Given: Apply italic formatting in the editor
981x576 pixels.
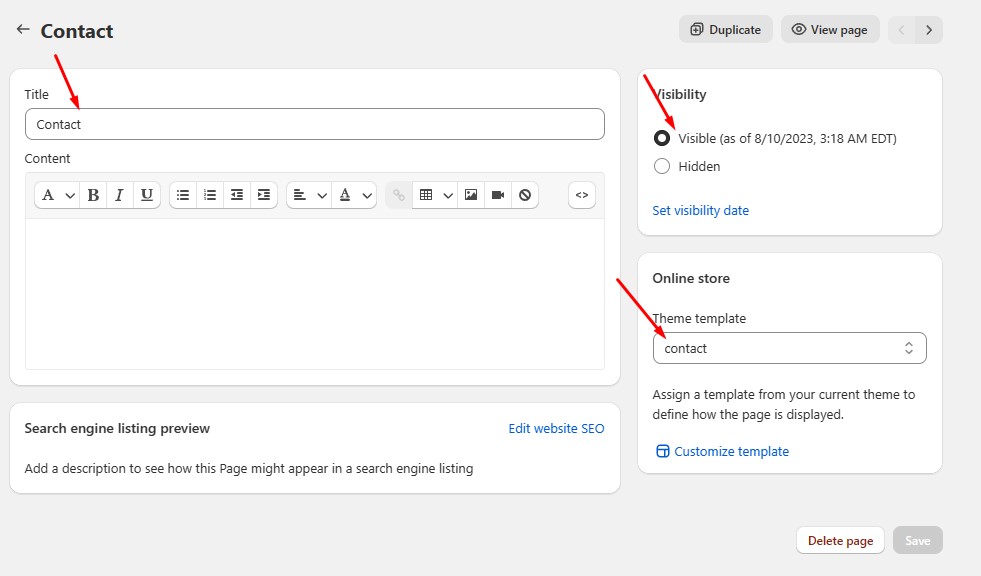Looking at the screenshot, I should pos(120,195).
